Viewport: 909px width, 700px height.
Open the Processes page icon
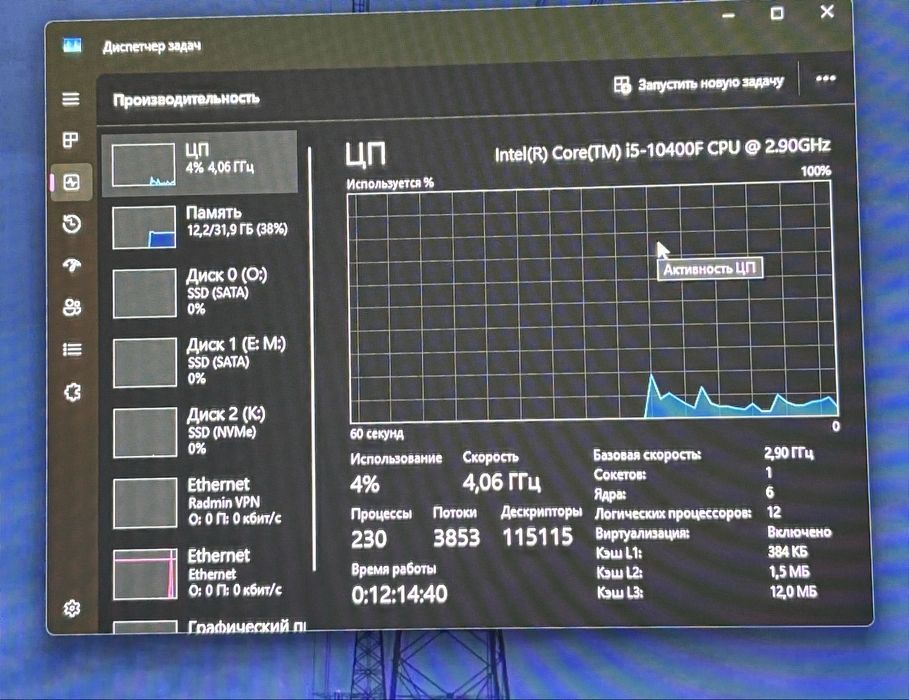(71, 140)
